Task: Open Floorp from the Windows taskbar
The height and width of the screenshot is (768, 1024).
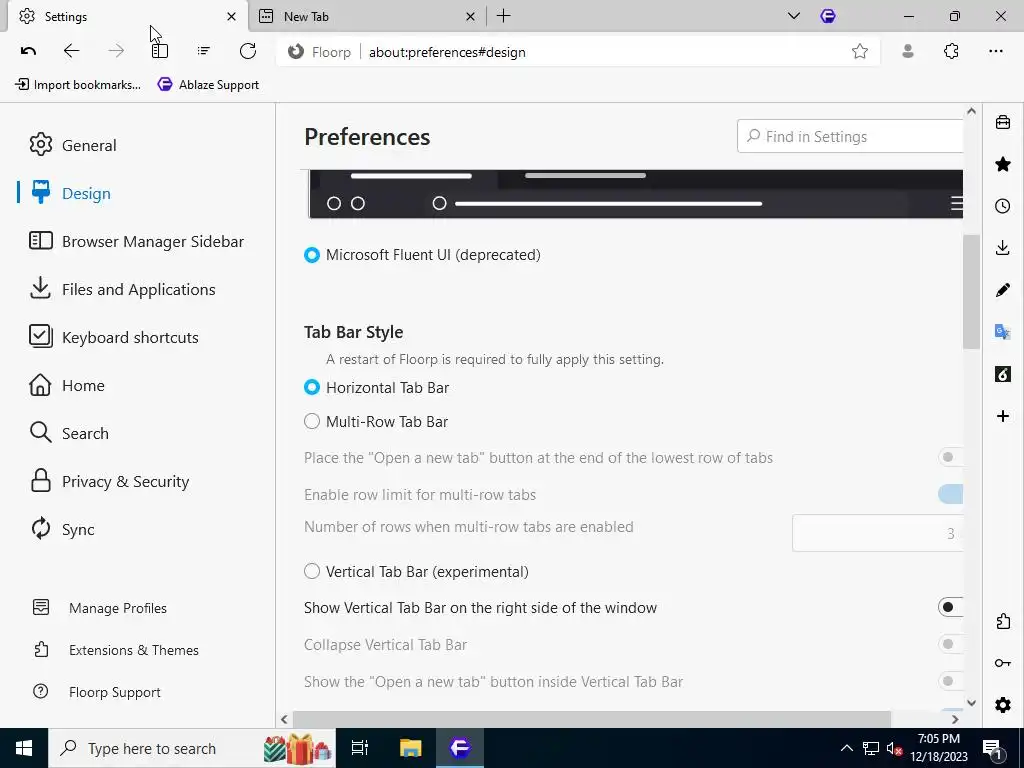Action: tap(460, 748)
